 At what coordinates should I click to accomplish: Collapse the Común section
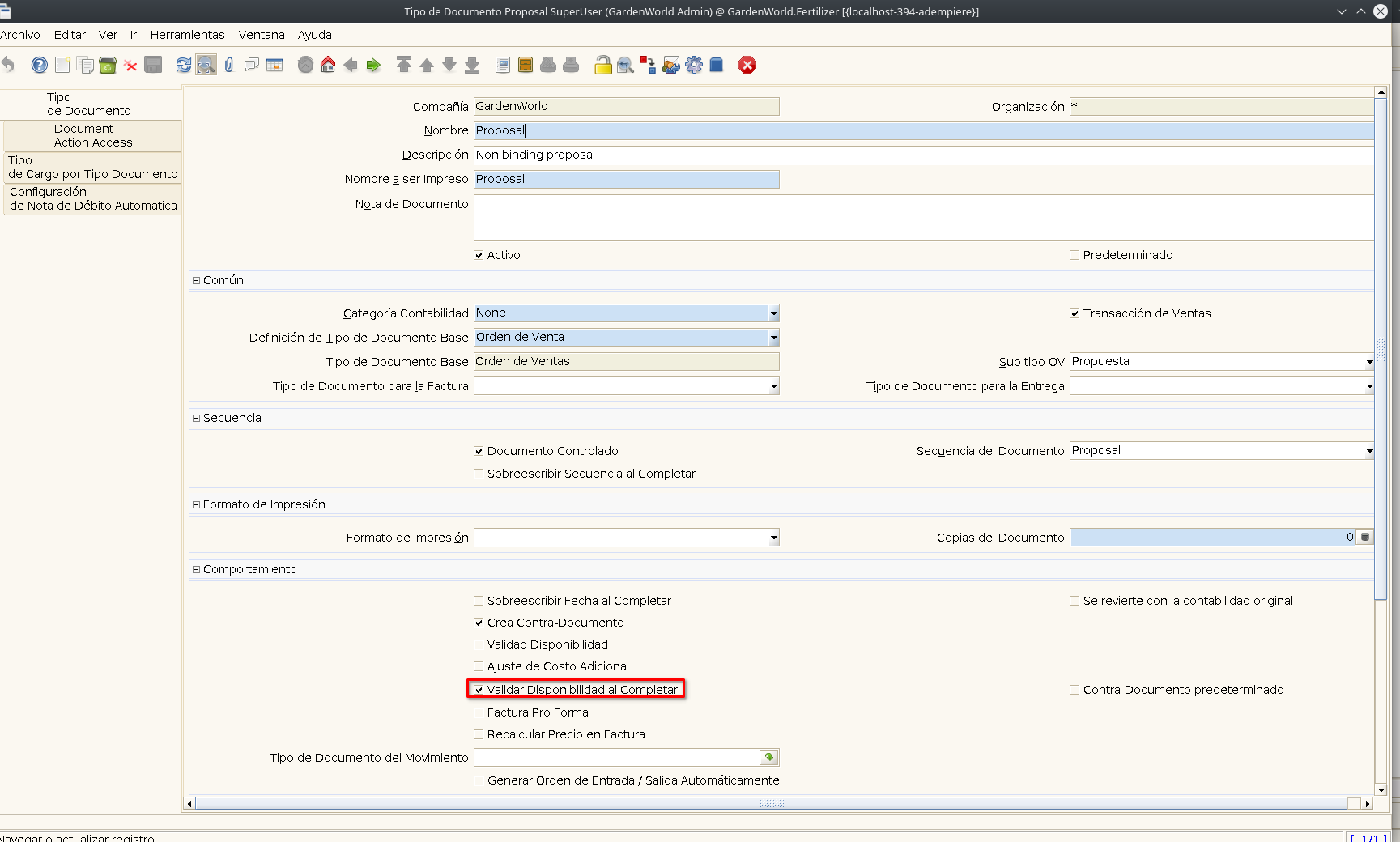pyautogui.click(x=196, y=280)
